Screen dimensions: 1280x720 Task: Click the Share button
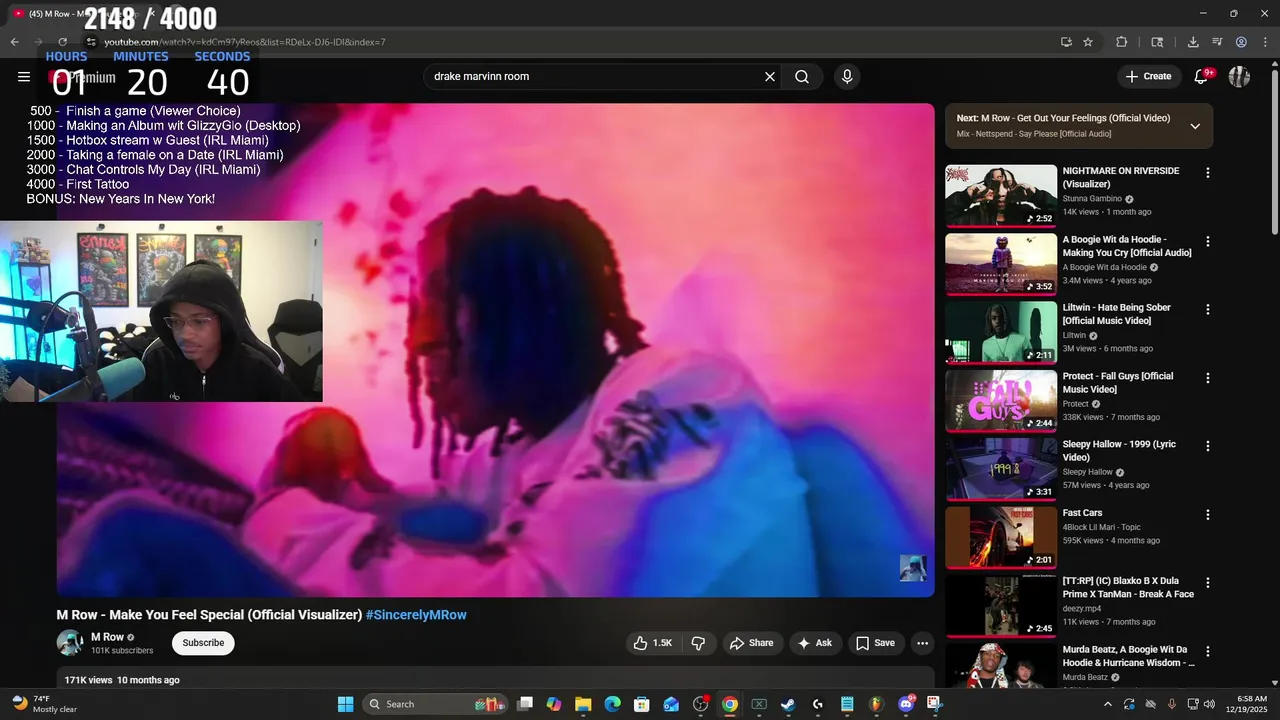pyautogui.click(x=751, y=643)
